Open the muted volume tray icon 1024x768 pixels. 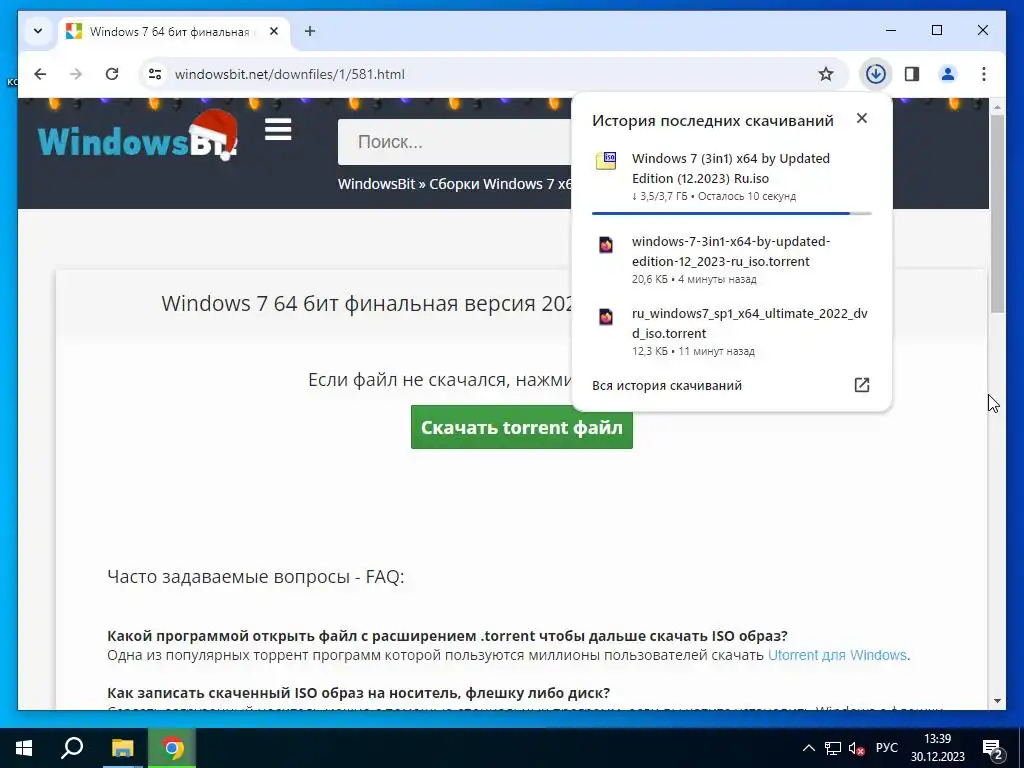(x=856, y=748)
